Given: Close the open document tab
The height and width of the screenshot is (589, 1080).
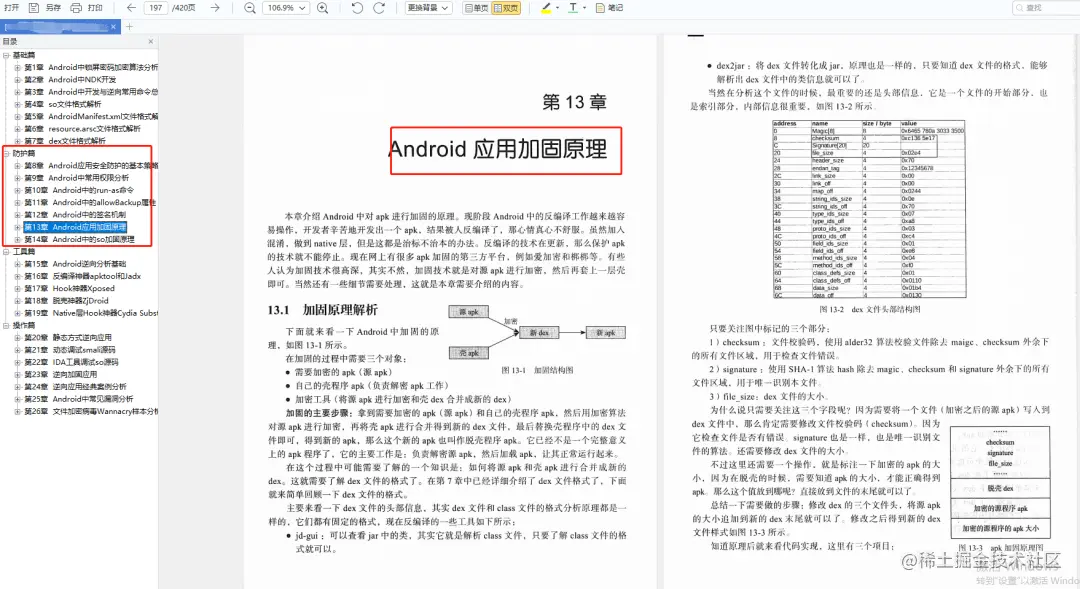Looking at the screenshot, I should point(114,27).
